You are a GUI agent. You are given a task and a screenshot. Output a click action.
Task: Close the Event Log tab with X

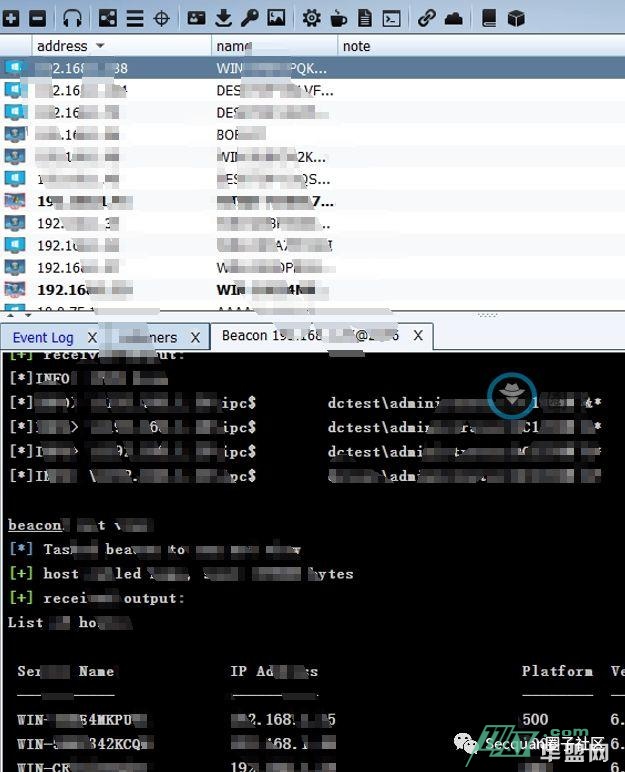tap(93, 338)
